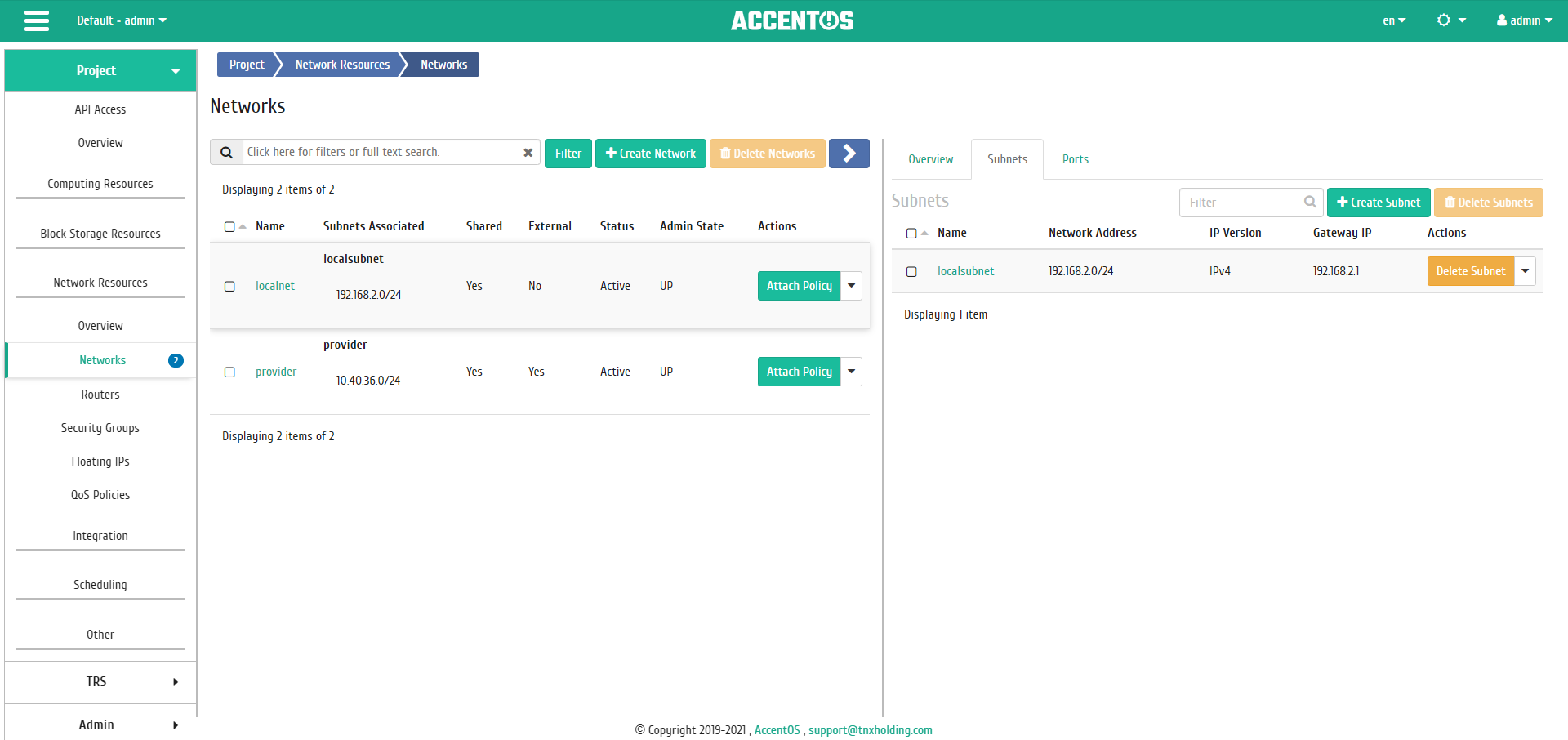Click the Filter button

[568, 154]
